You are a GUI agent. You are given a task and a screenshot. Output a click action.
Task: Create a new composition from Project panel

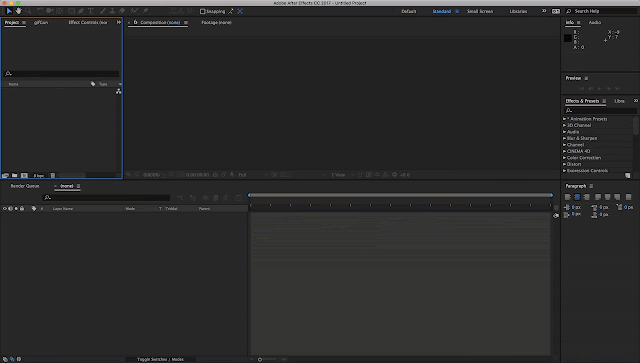(24, 175)
